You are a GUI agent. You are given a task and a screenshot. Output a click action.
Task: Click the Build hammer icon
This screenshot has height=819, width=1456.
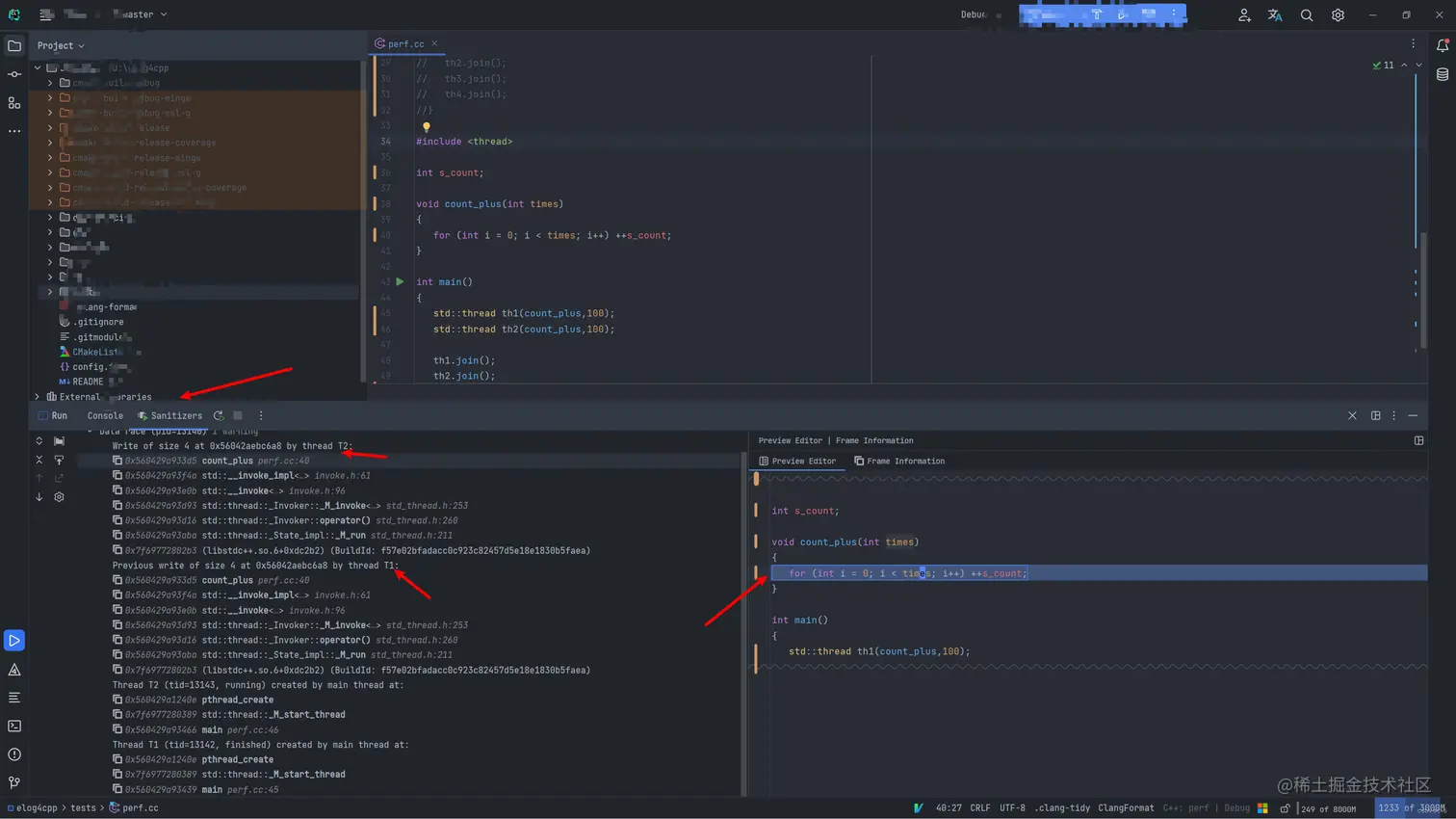coord(1097,14)
